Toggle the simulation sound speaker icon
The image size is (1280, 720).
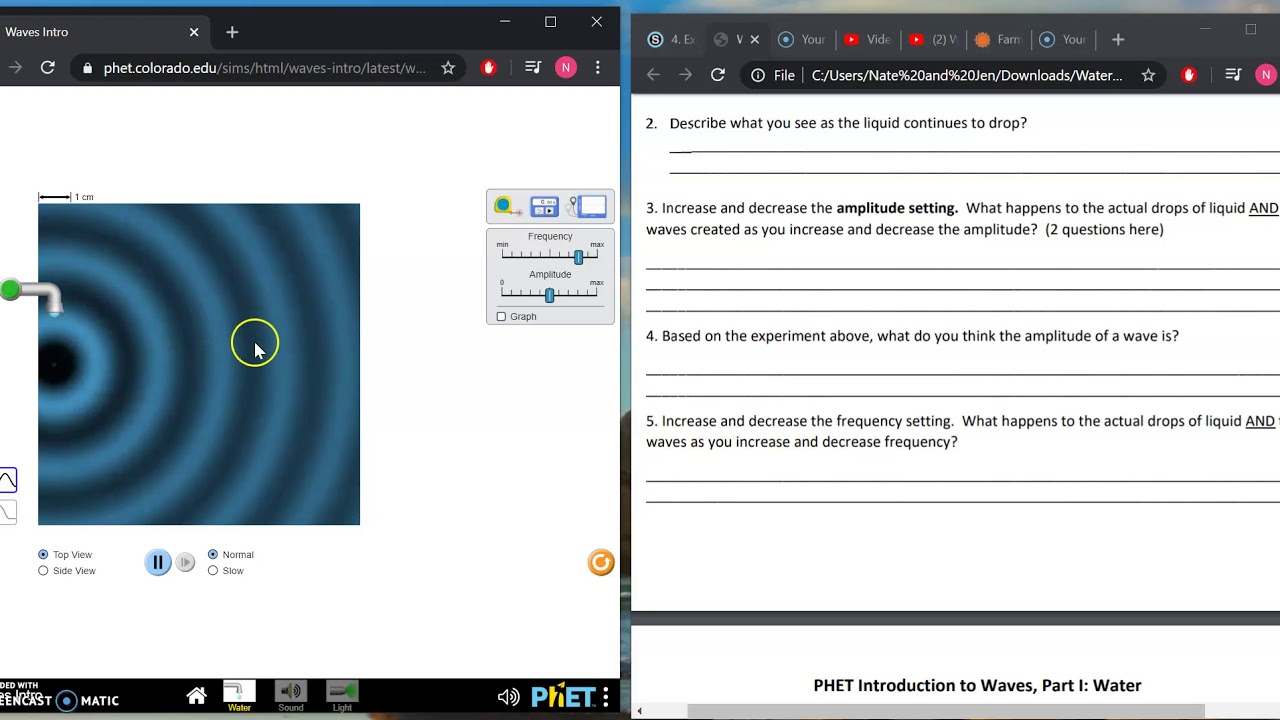click(508, 697)
